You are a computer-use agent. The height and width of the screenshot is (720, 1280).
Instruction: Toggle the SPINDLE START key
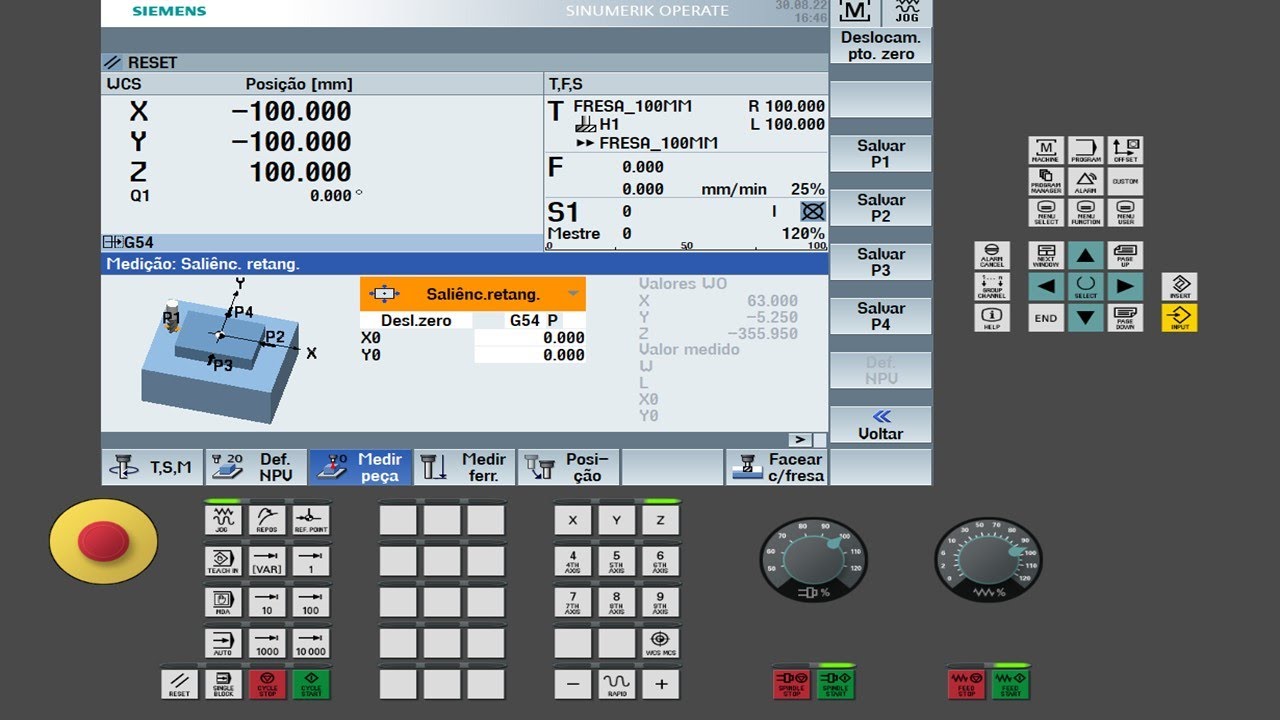pyautogui.click(x=835, y=684)
